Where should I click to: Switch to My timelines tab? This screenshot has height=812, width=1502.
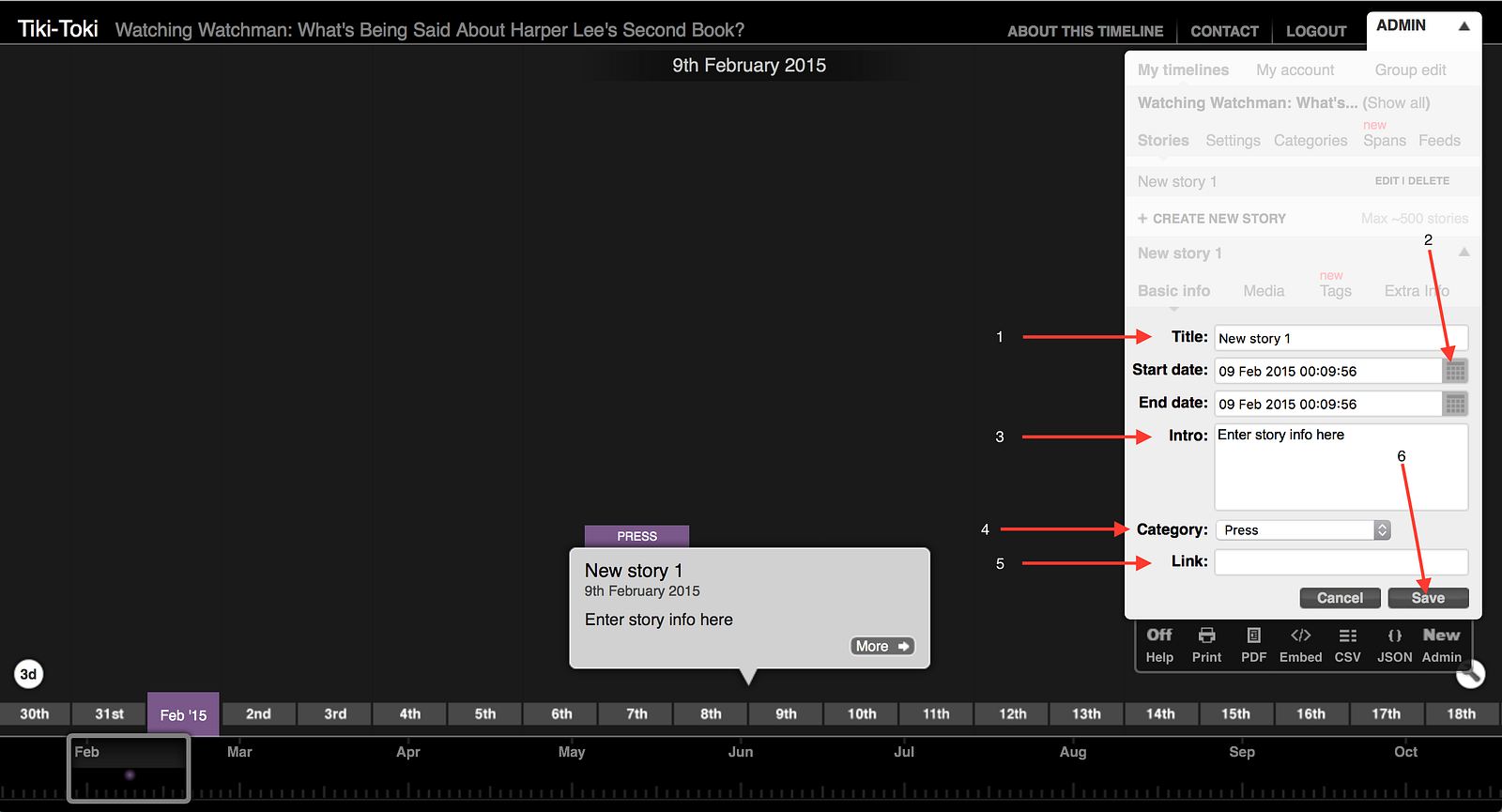1183,69
